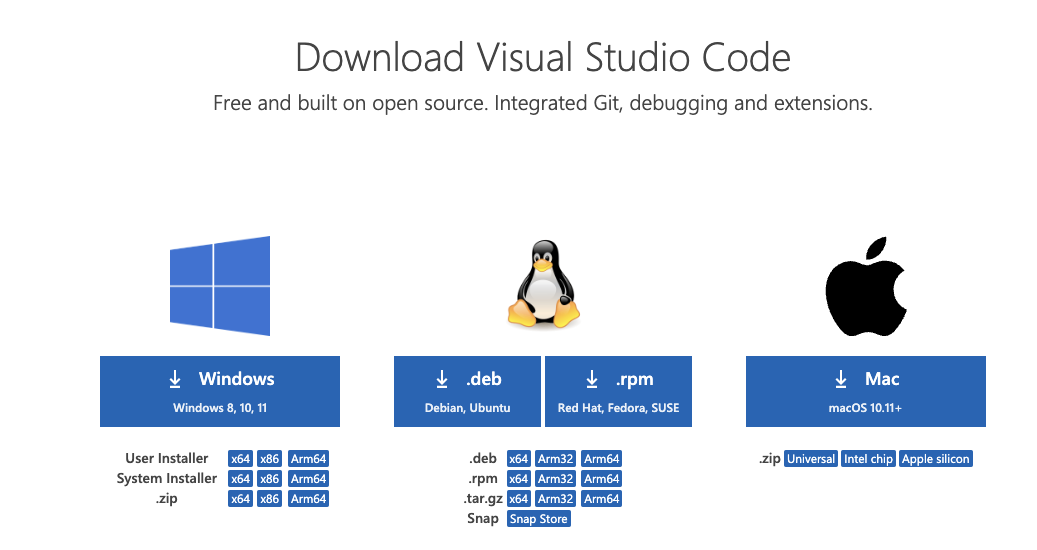This screenshot has width=1037, height=550.
Task: Select Arm64 in the Linux .rpm row
Action: pos(601,479)
